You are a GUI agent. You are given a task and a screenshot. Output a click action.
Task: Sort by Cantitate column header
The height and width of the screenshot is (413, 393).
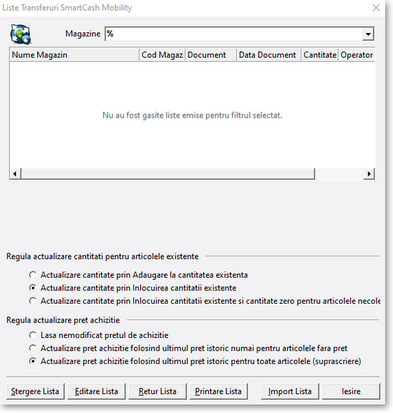click(x=320, y=55)
